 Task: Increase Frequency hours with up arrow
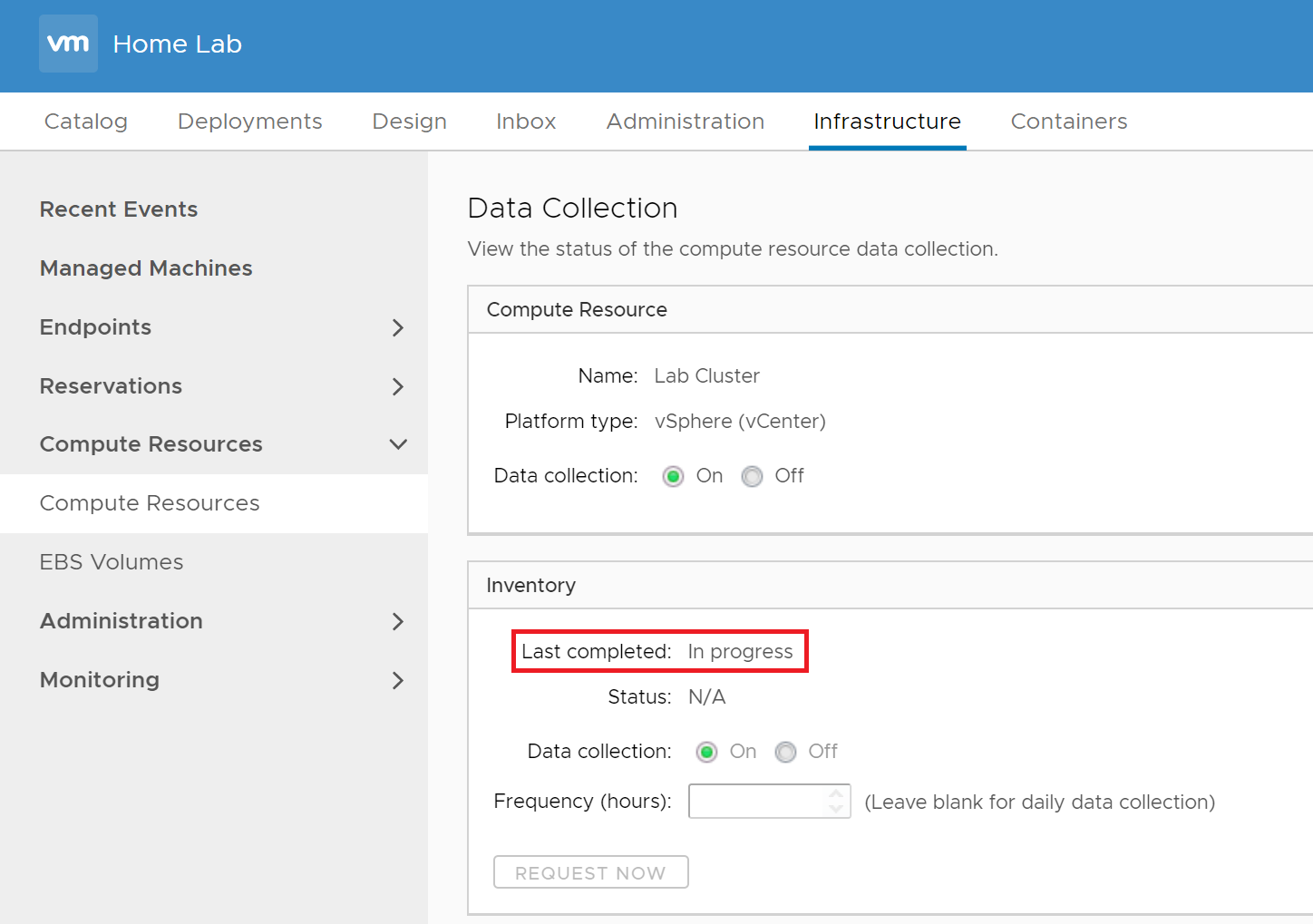click(x=836, y=793)
